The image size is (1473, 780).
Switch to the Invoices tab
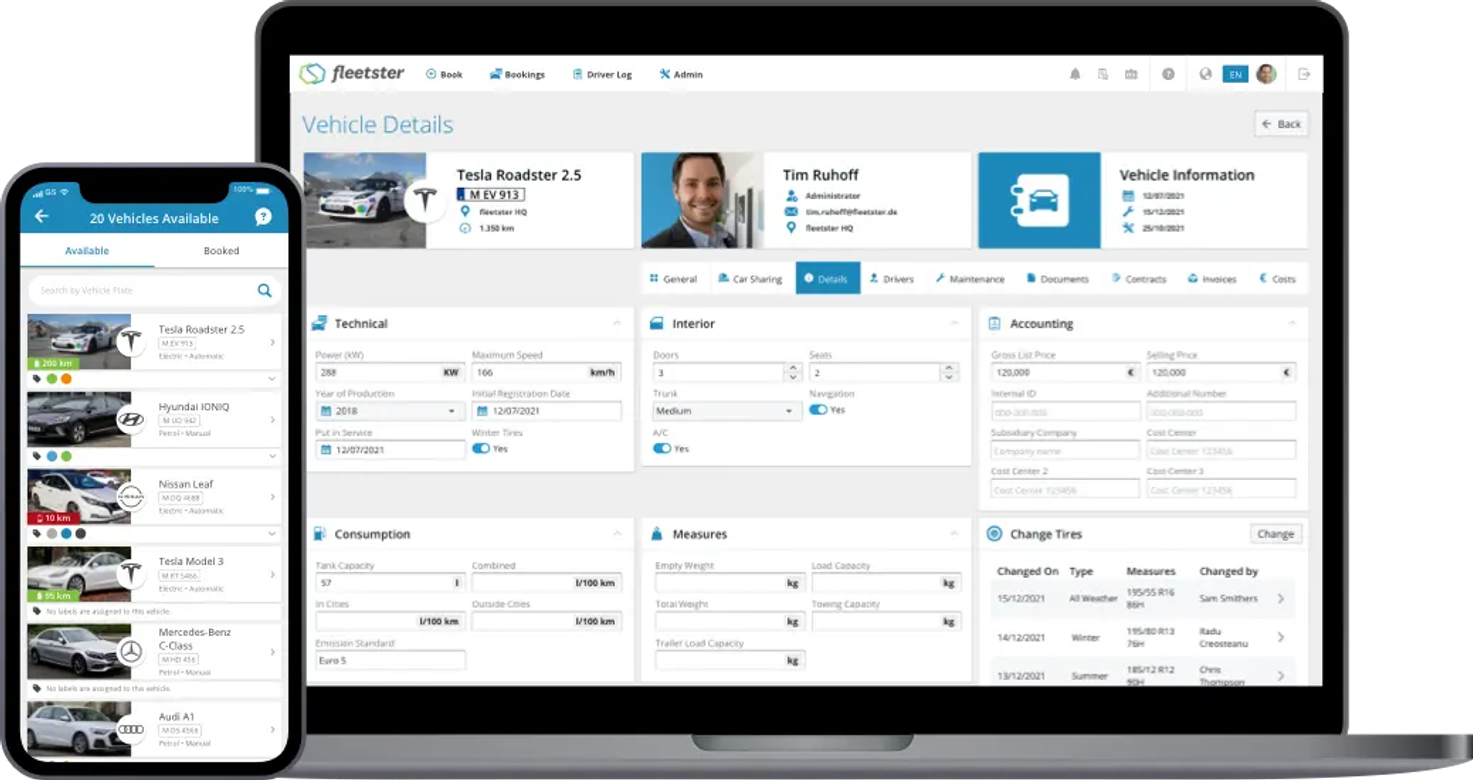tap(1212, 279)
